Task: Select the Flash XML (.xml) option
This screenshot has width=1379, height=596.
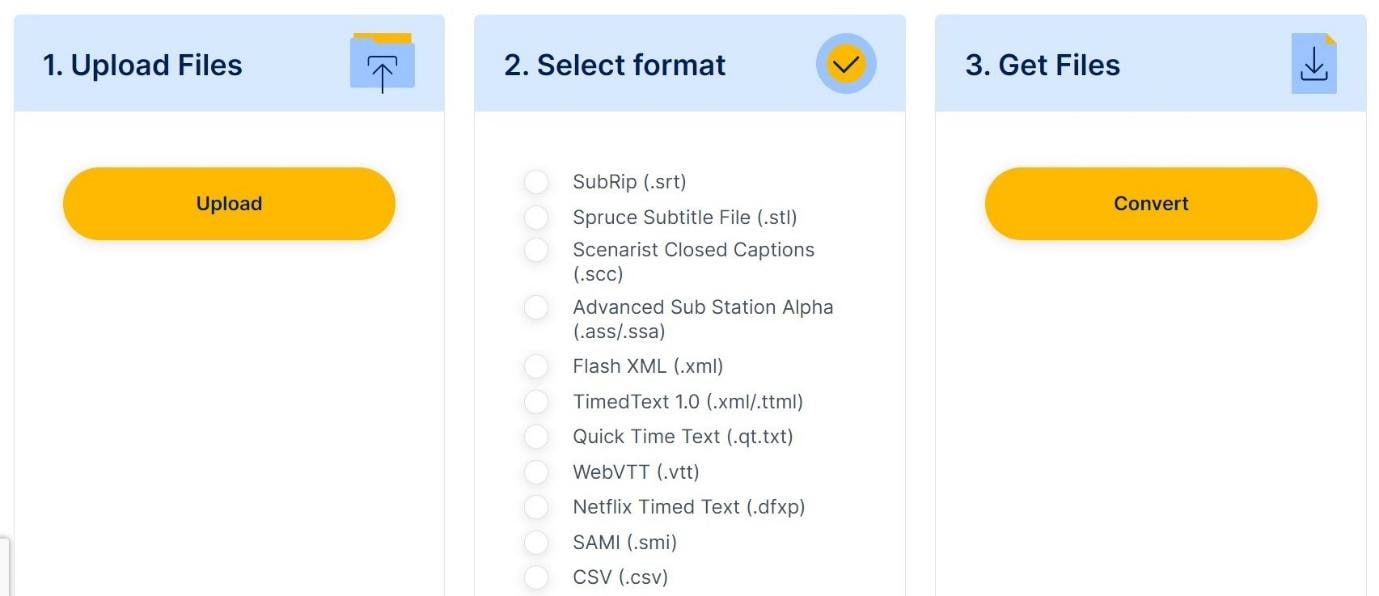Action: (537, 366)
